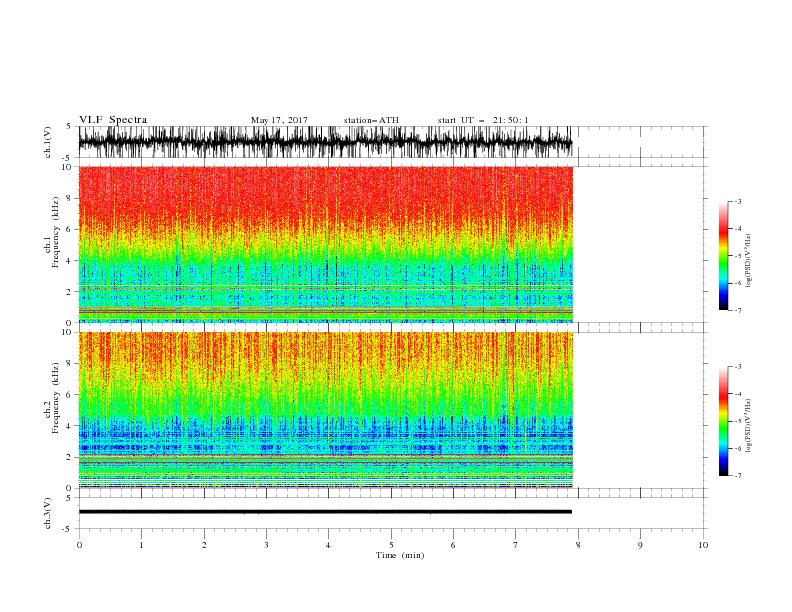Click the ch.3(V) flat black trace
This screenshot has height=612, width=792.
click(x=325, y=512)
